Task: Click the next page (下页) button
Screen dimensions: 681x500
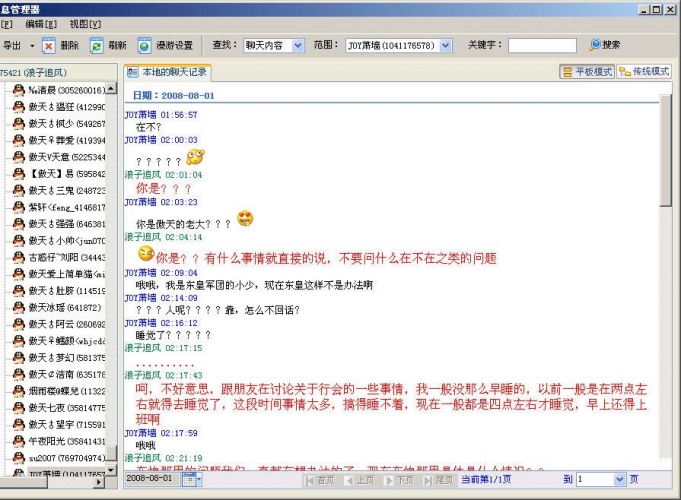Action: coord(398,480)
